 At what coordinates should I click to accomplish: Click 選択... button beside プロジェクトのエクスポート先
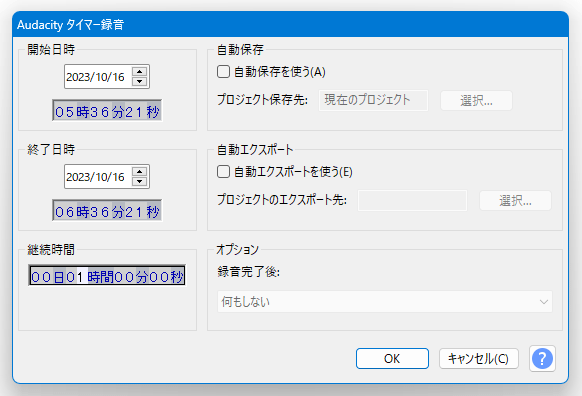515,201
